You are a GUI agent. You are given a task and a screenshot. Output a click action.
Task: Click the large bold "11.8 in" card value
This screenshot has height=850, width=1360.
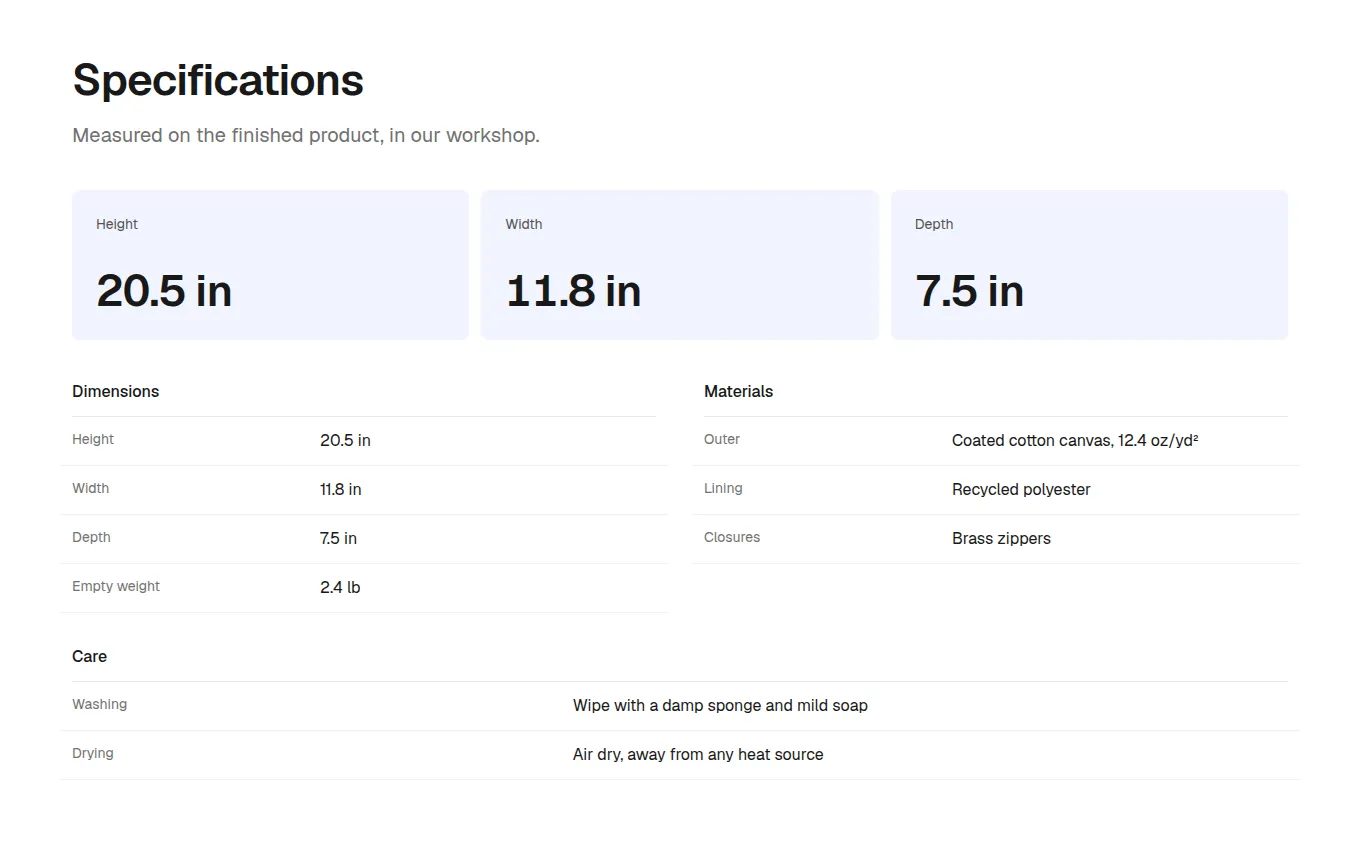click(x=573, y=291)
